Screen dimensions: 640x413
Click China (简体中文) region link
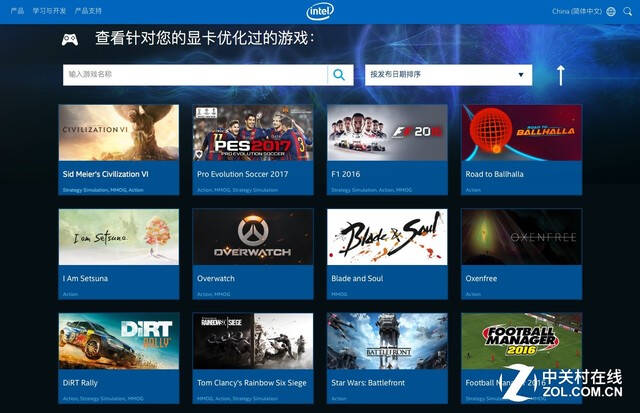click(577, 11)
